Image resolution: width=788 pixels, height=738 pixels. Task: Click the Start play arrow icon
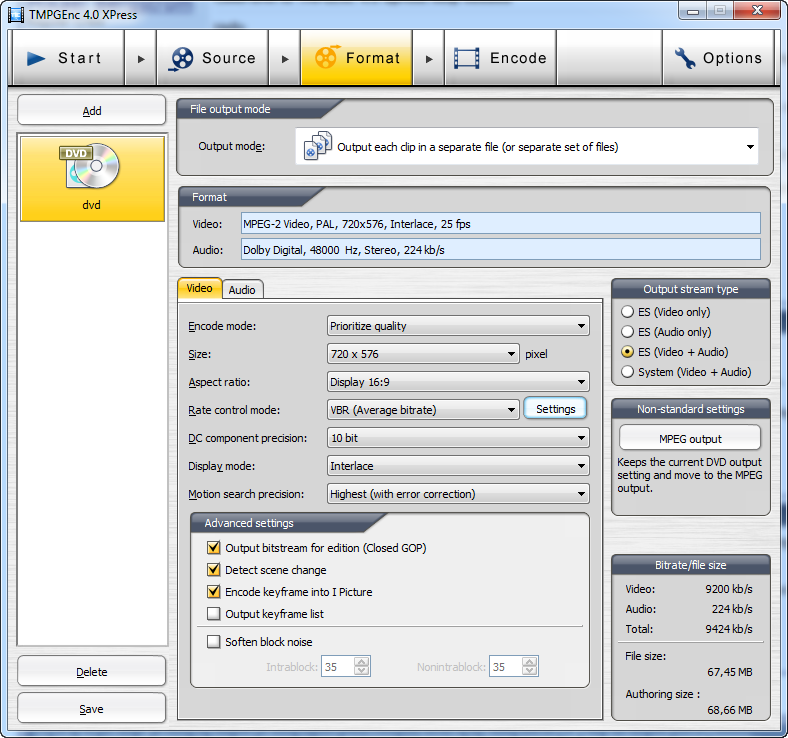37,58
